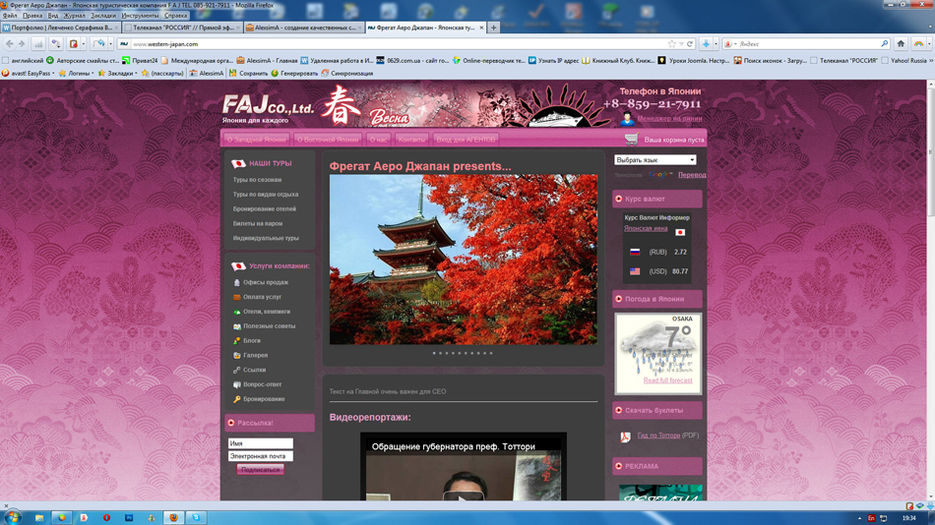This screenshot has height=525, width=935.
Task: Click the manager avatar icon in header
Action: click(x=627, y=118)
